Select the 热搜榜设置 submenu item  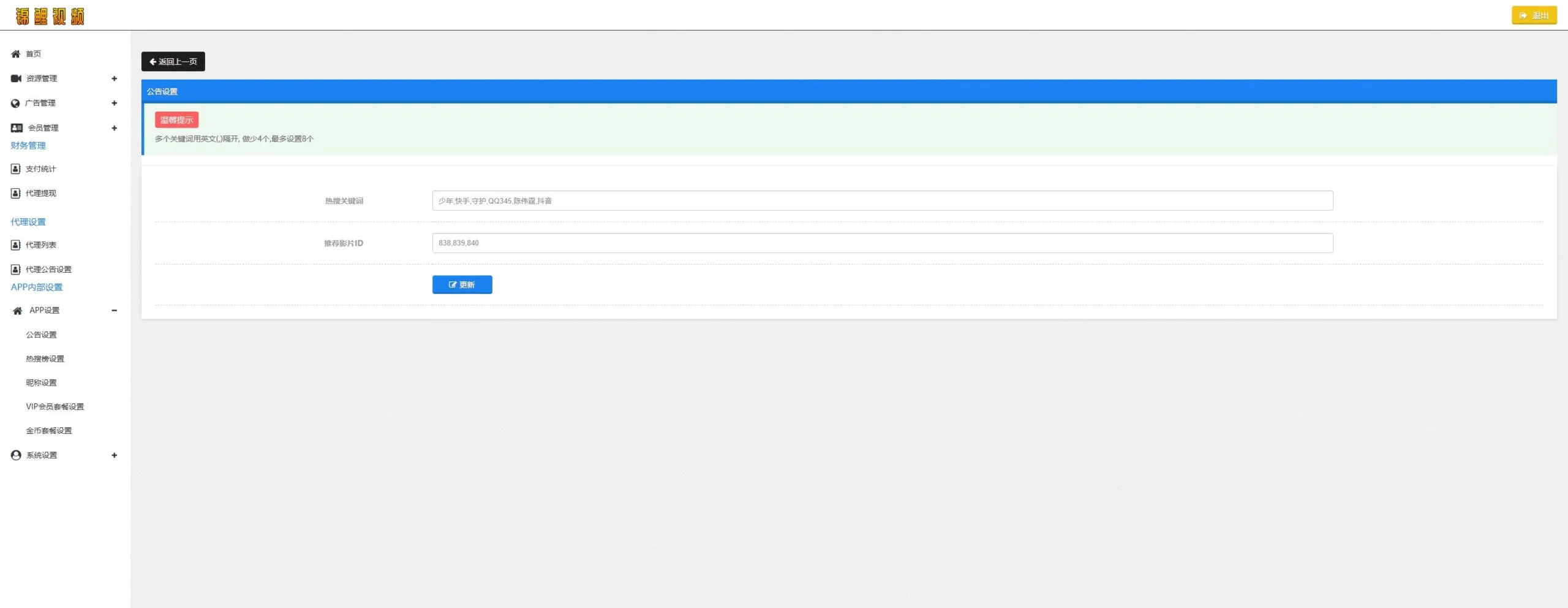pos(45,359)
